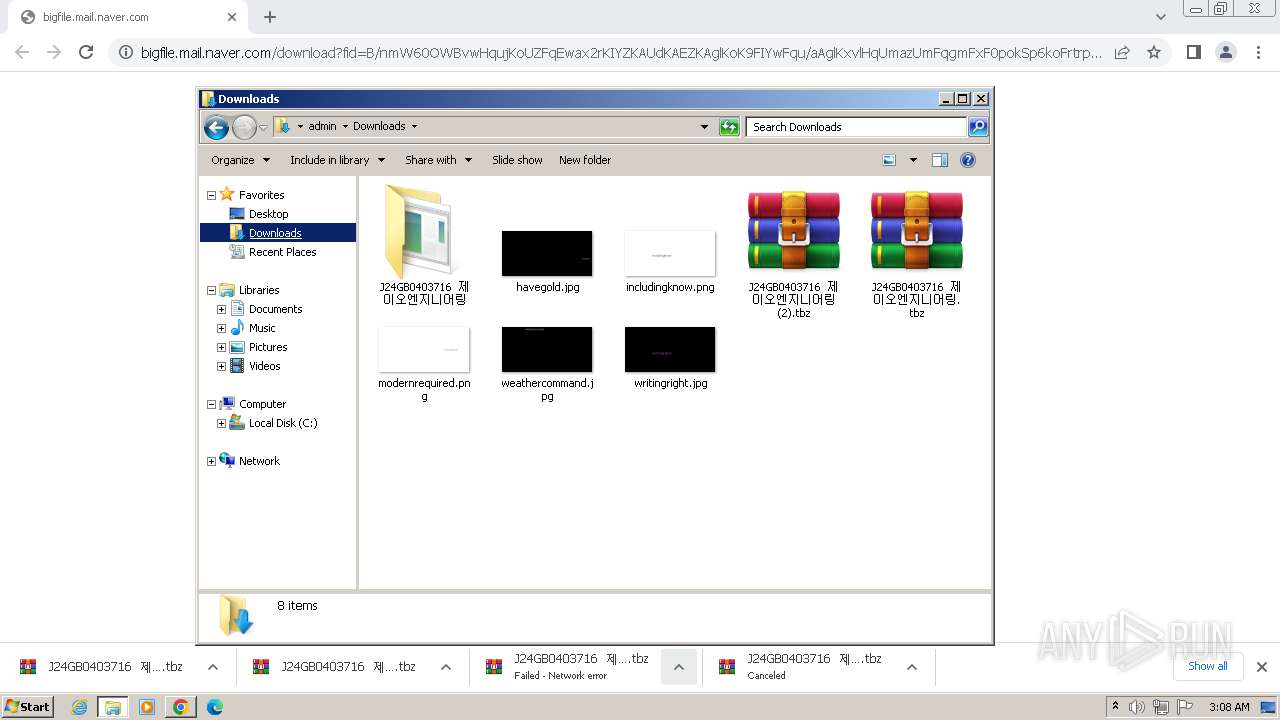The image size is (1280, 720).
Task: Click Chrome browser Back arrow
Action: pos(22,52)
